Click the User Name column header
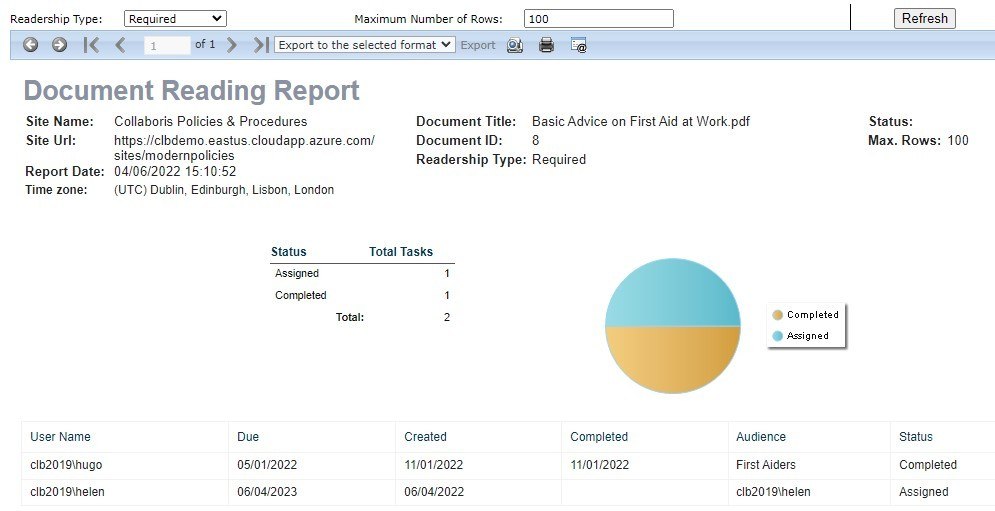The image size is (995, 511). pyautogui.click(x=60, y=437)
